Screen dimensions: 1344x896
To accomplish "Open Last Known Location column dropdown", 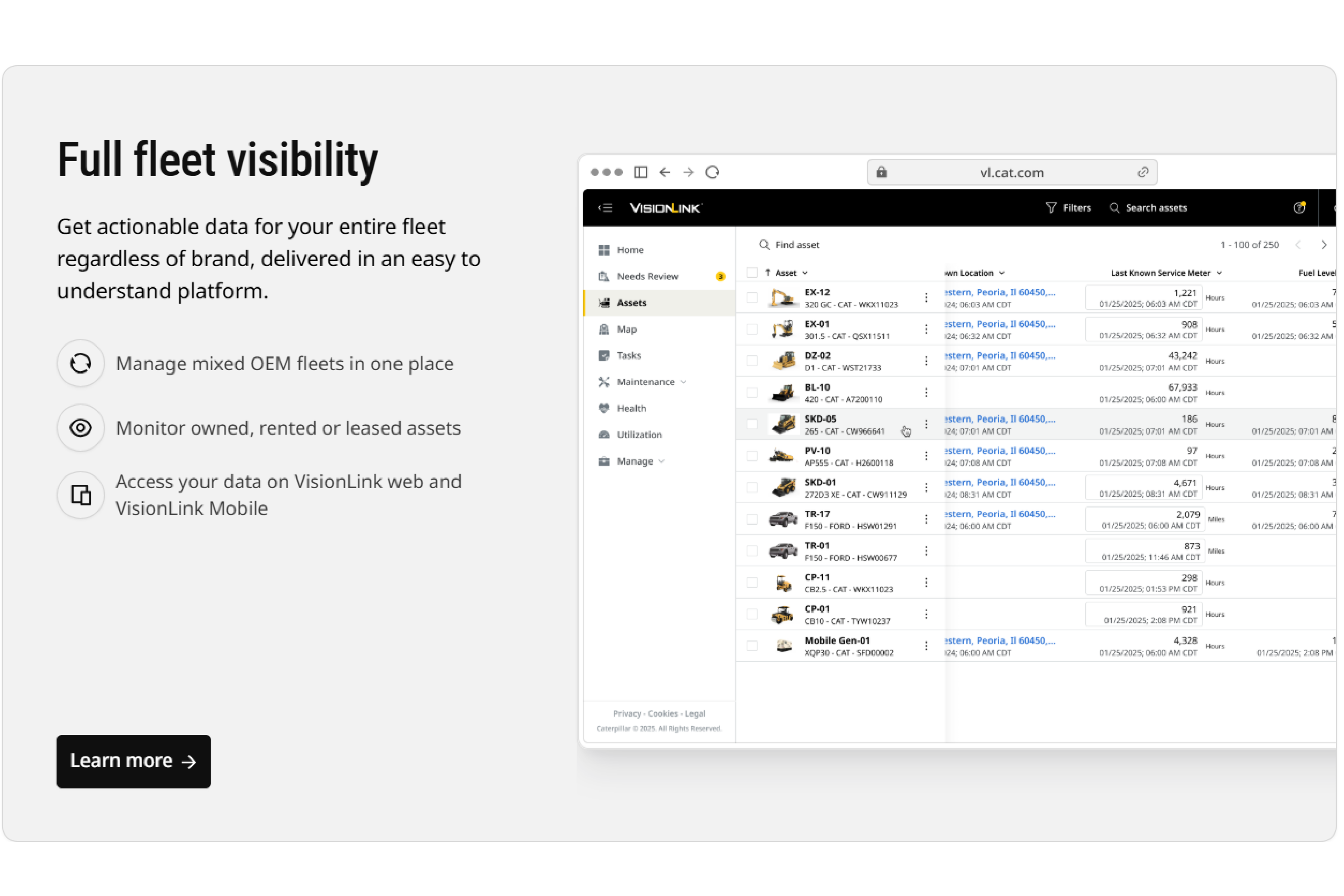I will tap(1002, 273).
